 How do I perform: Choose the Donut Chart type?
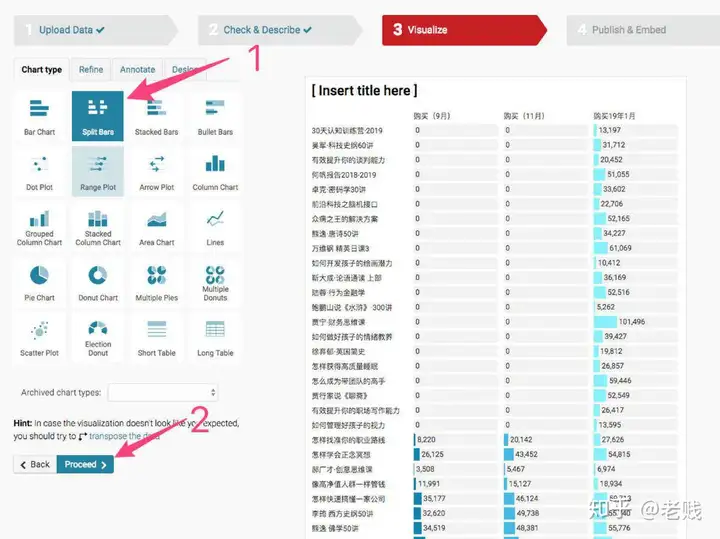98,282
